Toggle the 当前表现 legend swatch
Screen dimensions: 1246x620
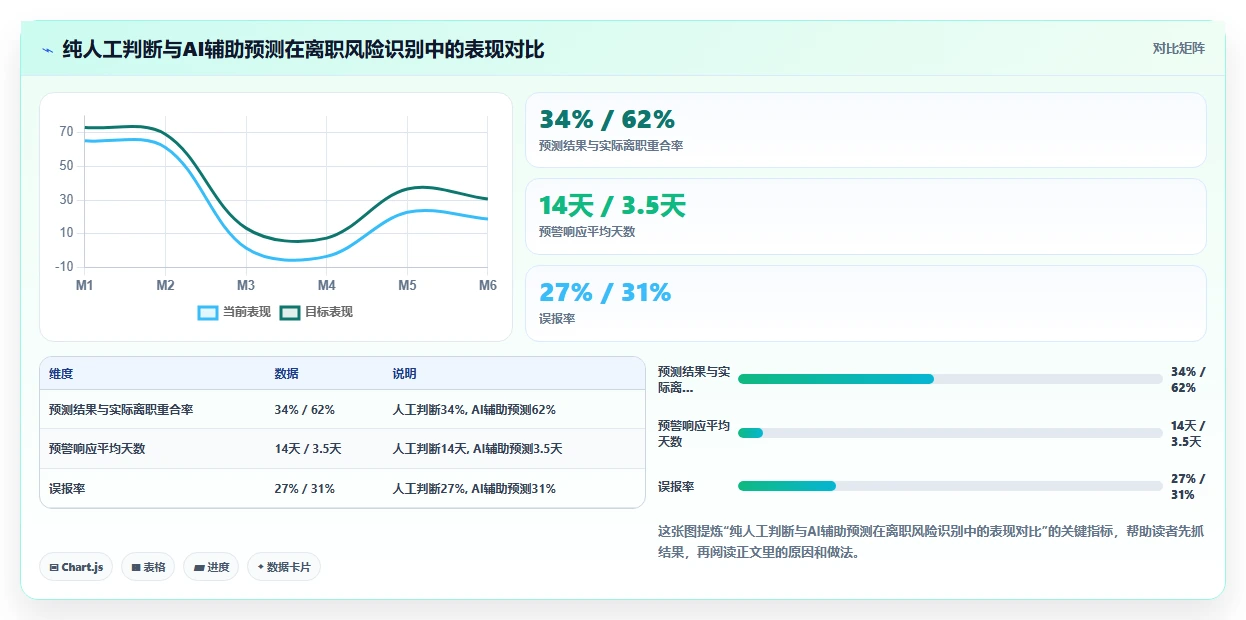point(208,313)
